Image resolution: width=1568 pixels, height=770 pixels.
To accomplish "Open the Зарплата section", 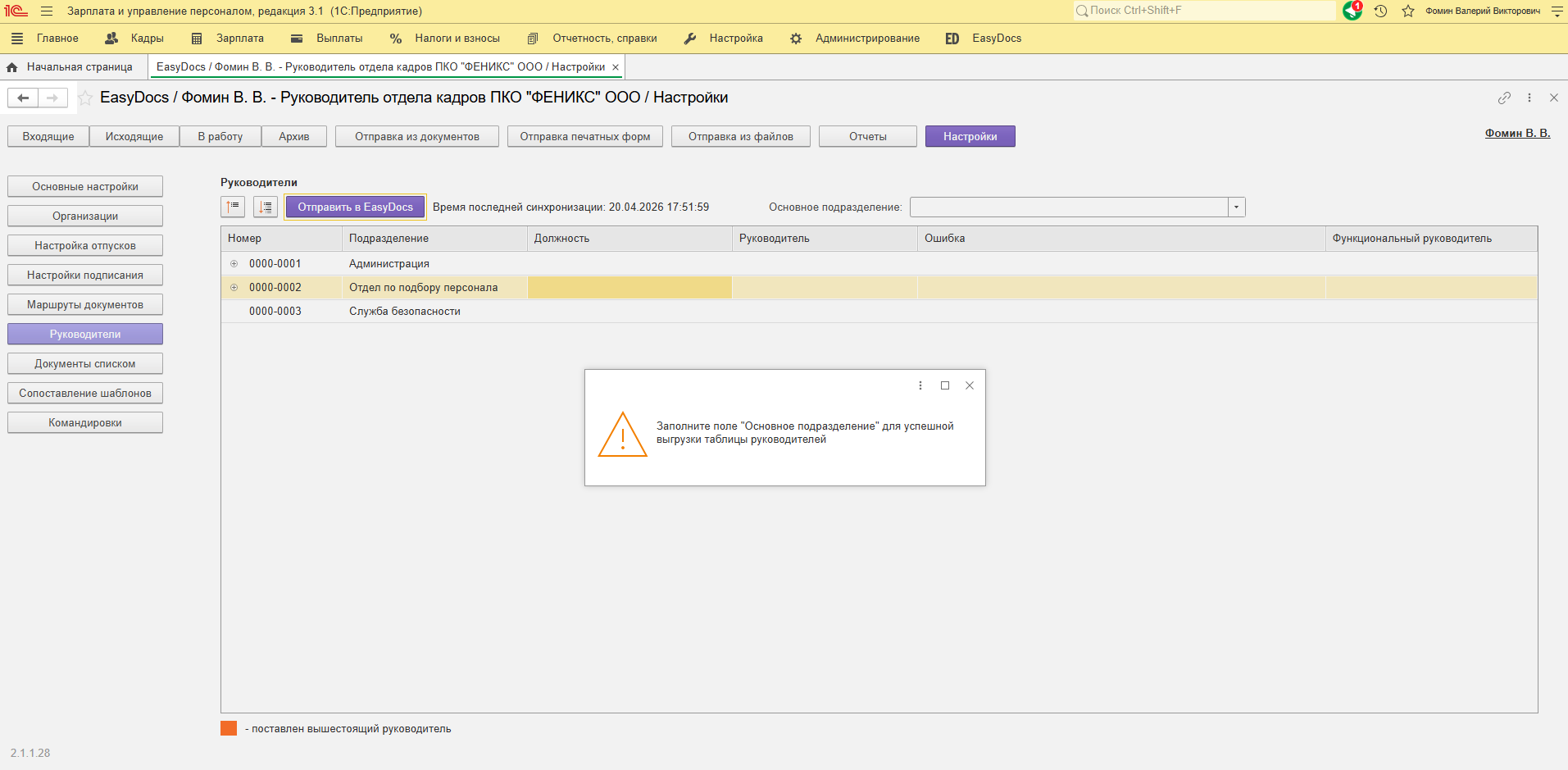I will tap(240, 39).
